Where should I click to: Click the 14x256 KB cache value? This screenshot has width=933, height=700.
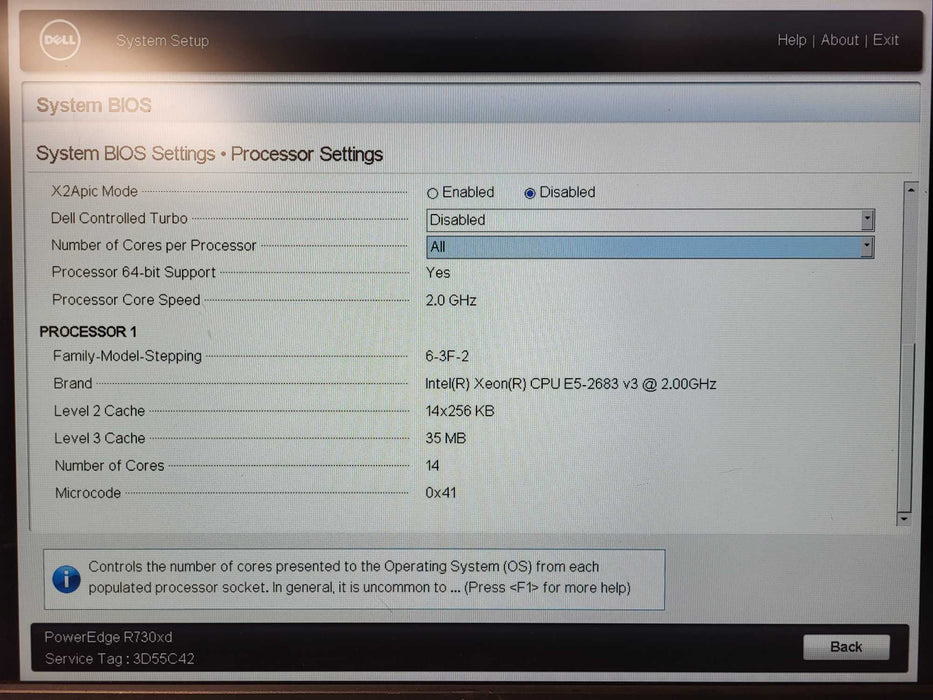(x=459, y=411)
